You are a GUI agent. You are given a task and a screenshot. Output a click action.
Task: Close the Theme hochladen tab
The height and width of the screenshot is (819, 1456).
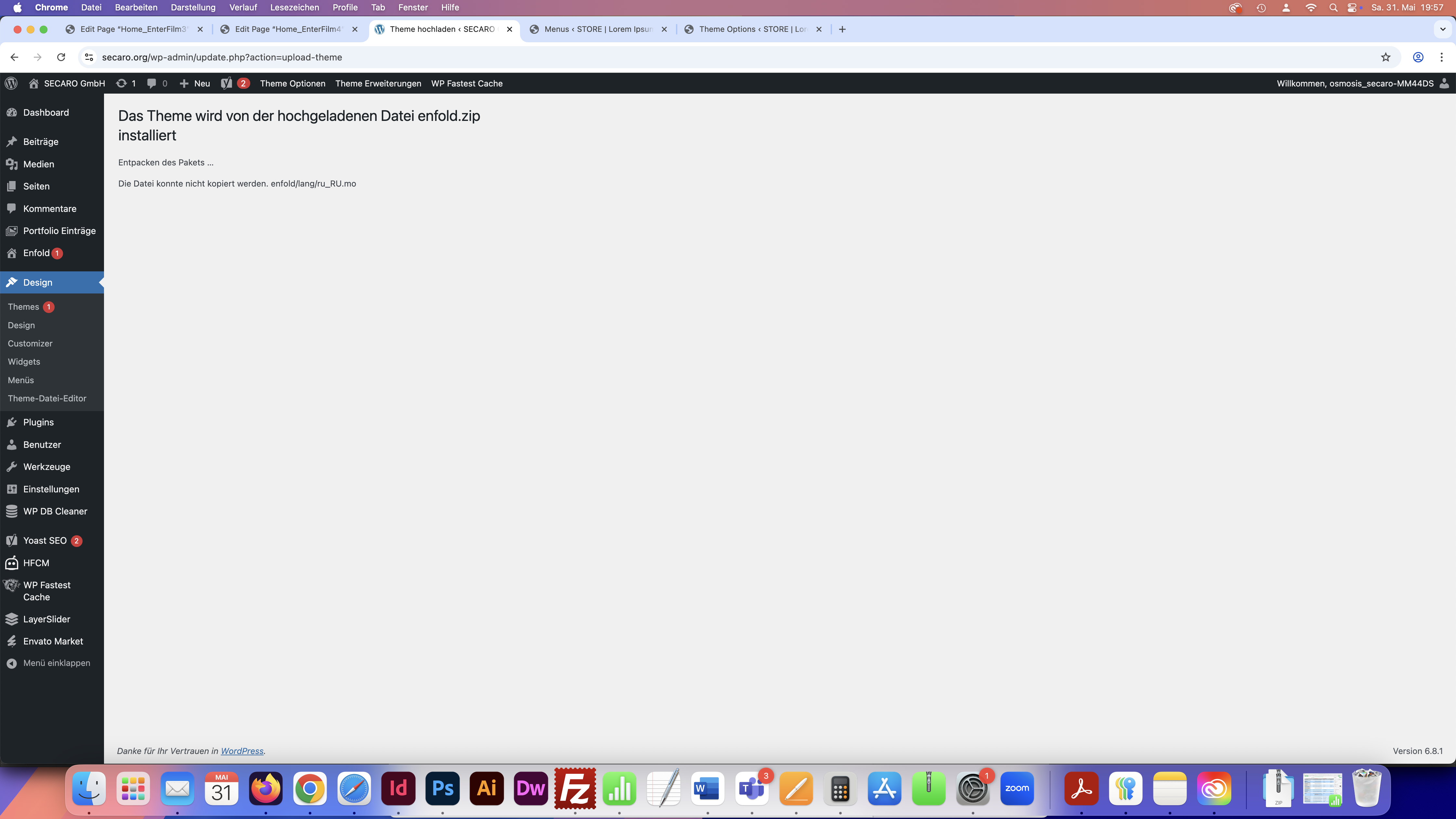[x=509, y=29]
